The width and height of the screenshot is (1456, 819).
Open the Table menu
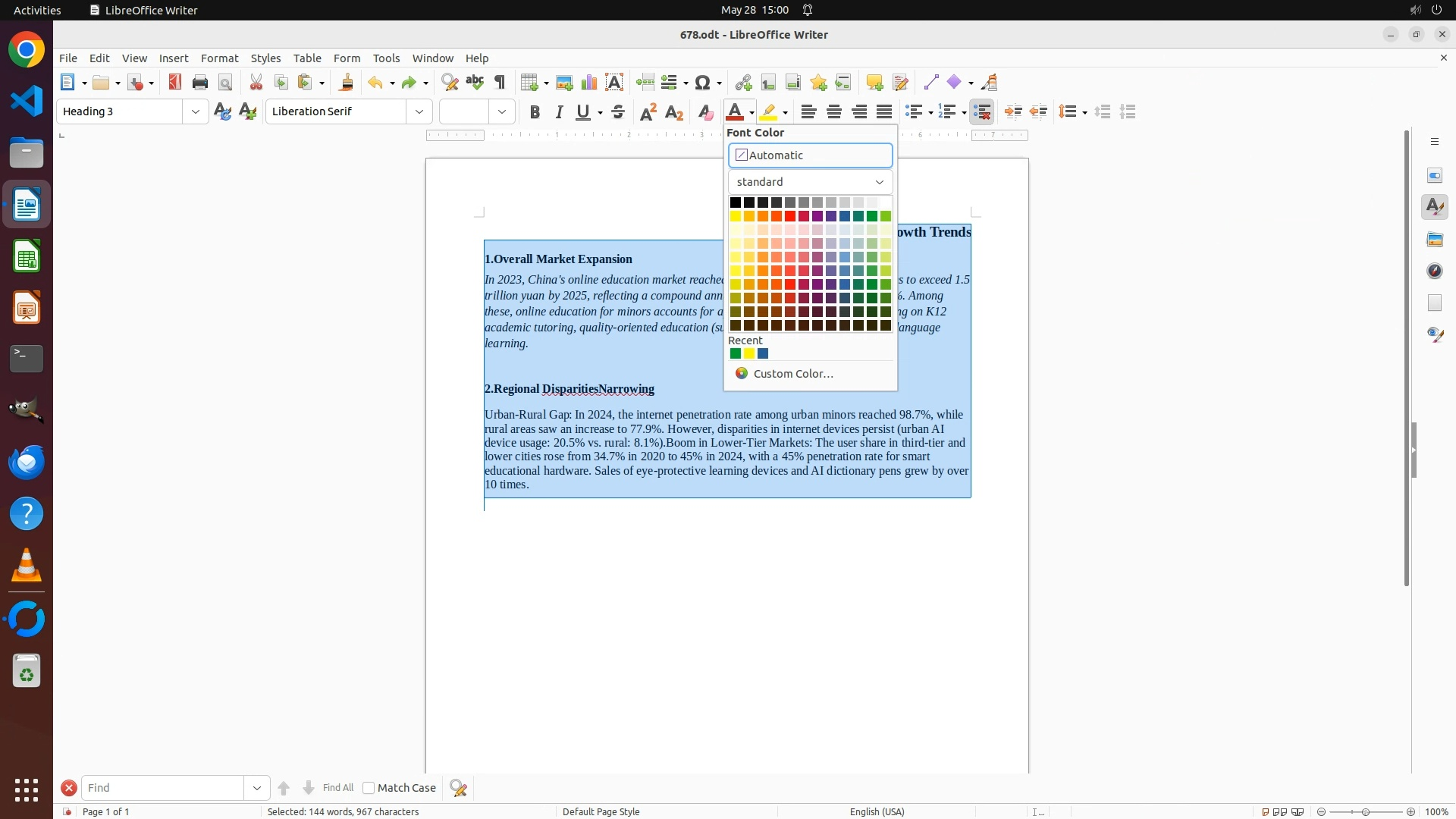coord(307,58)
